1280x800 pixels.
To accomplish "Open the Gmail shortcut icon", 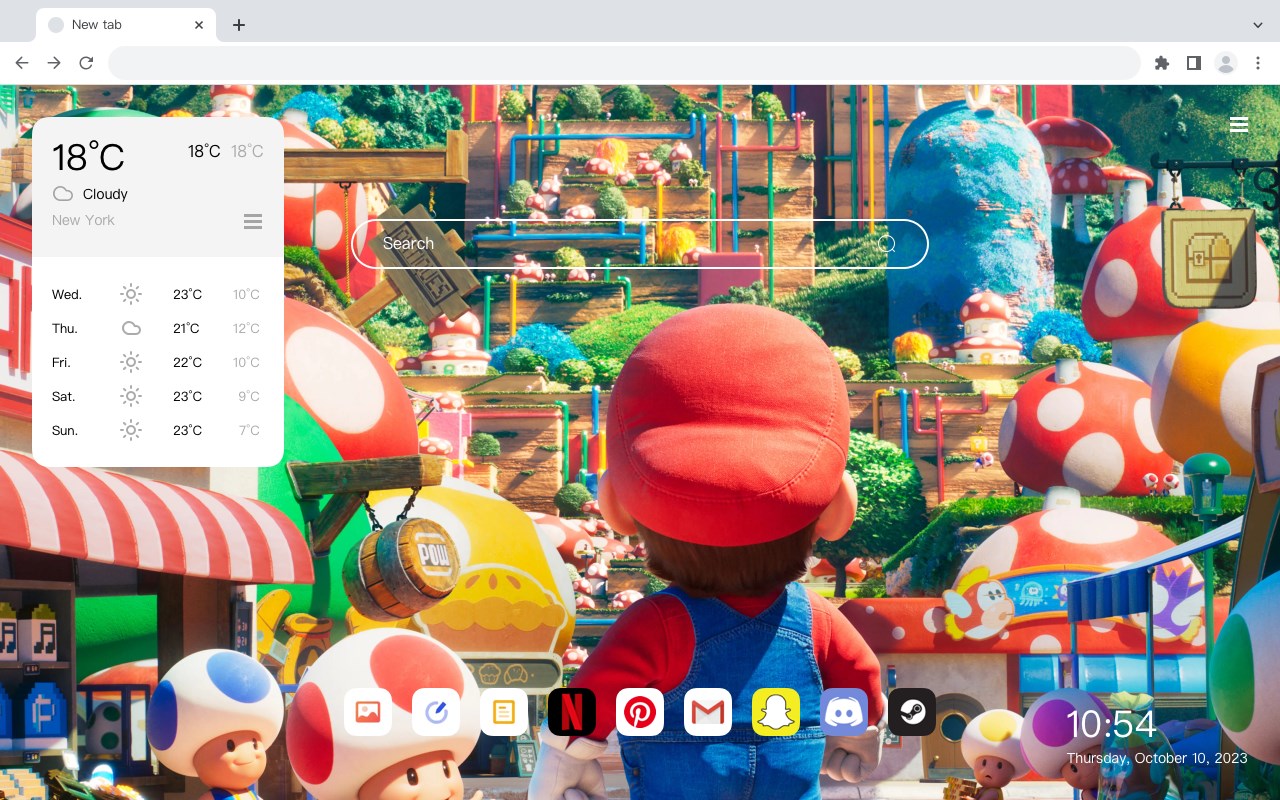I will click(708, 712).
